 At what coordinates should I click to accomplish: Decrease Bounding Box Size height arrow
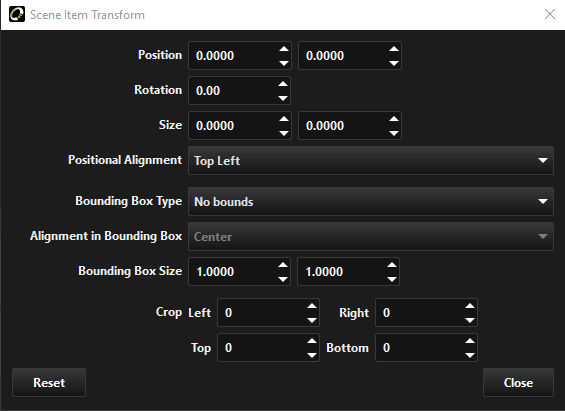tap(392, 279)
